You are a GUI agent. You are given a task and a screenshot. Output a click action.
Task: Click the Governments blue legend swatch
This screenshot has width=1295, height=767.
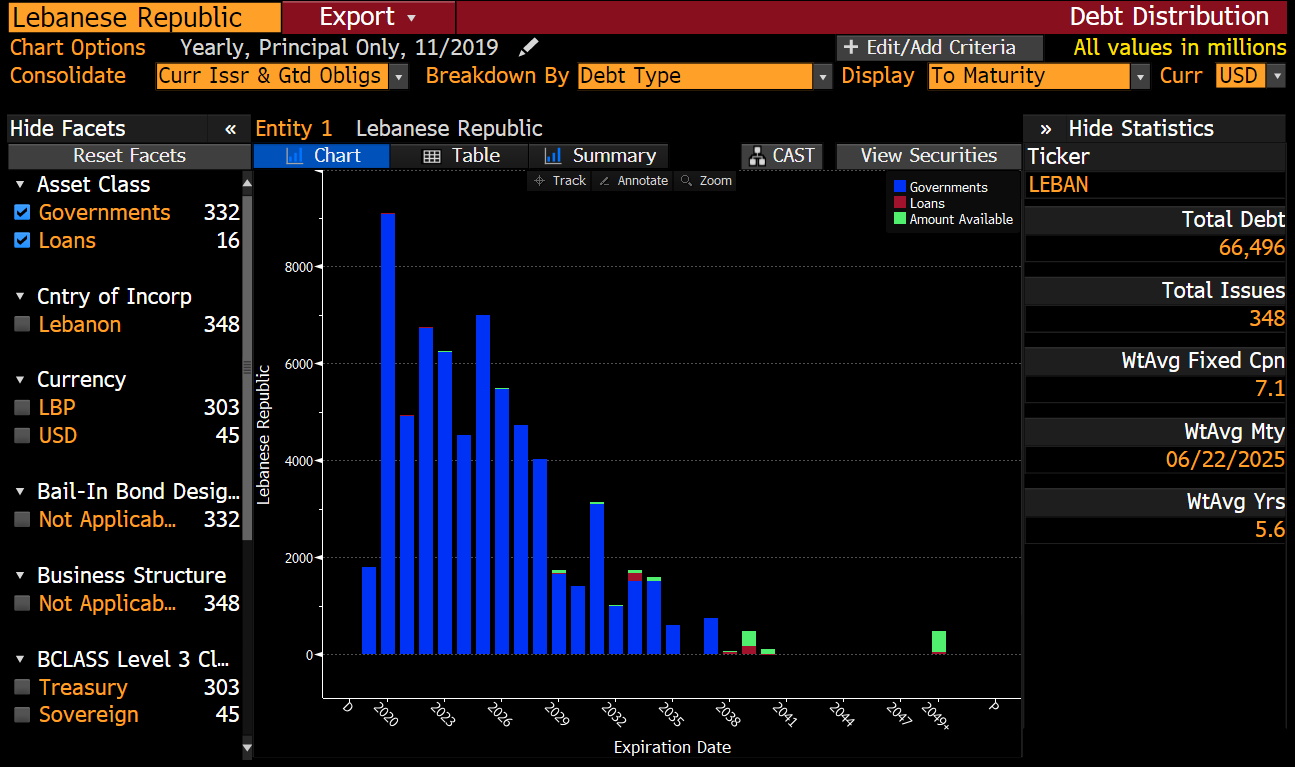coord(900,187)
